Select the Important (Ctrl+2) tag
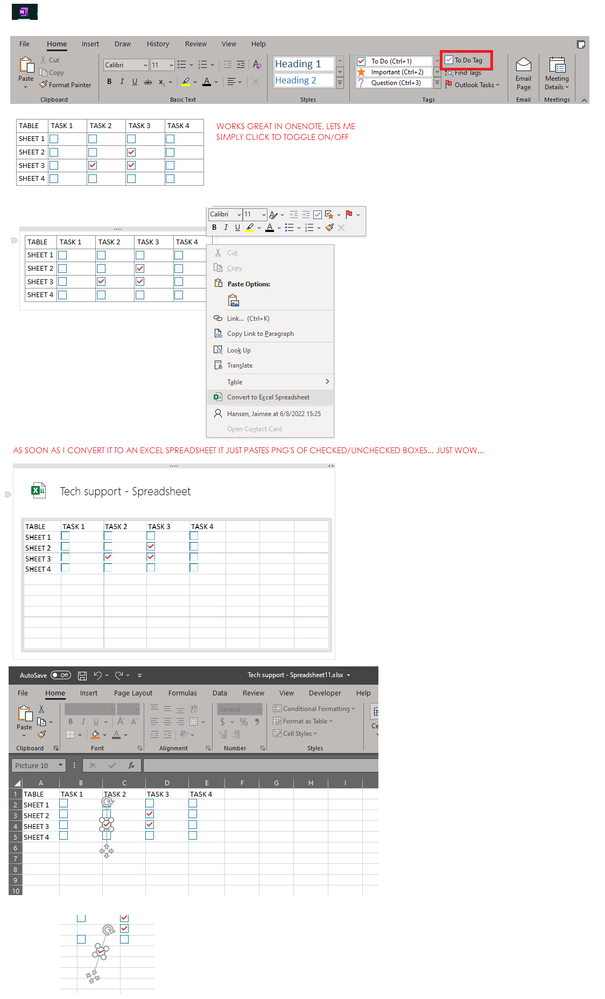This screenshot has width=605, height=999. point(394,72)
